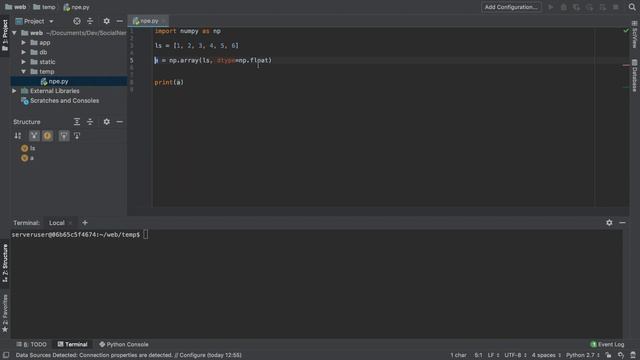The height and width of the screenshot is (360, 640).
Task: Click Add Configuration button
Action: (x=511, y=7)
